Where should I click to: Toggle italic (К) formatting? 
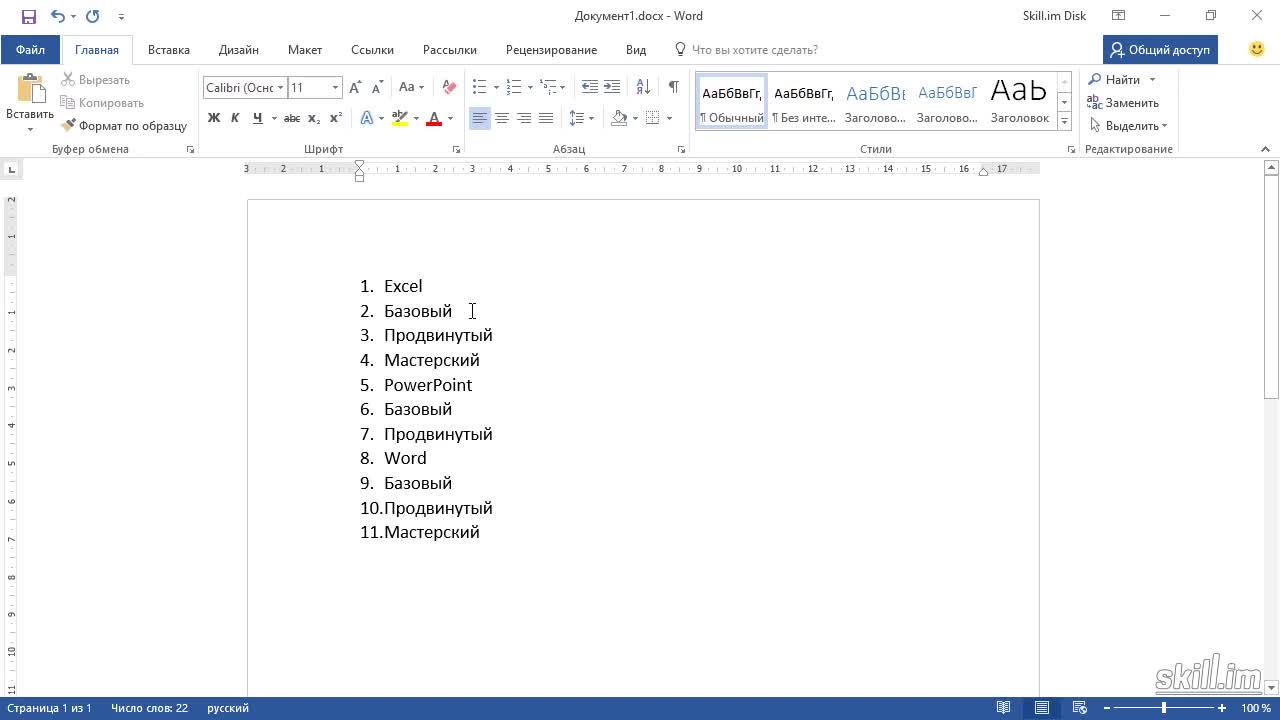click(x=235, y=118)
